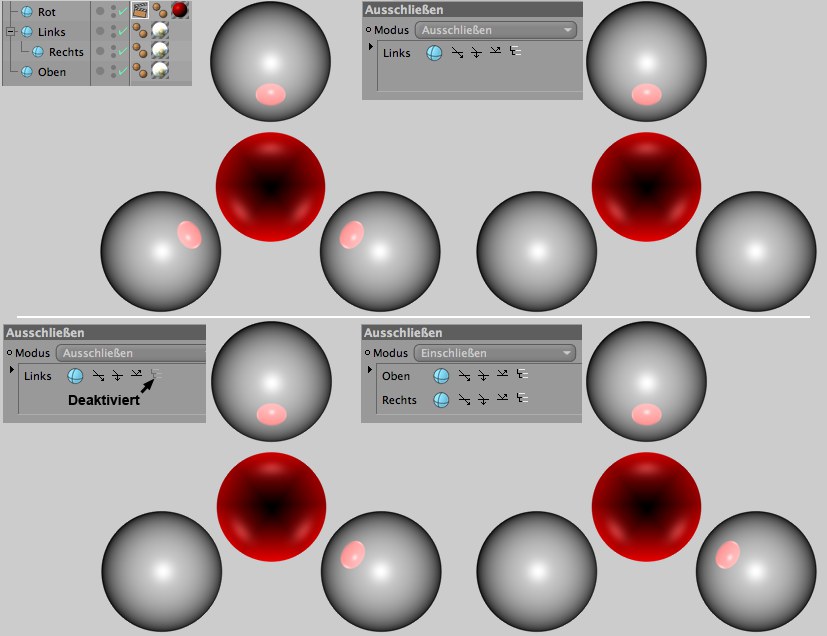Toggle the hierarchy icon for Oben in Einschließen list
827x636 pixels.
click(x=521, y=376)
